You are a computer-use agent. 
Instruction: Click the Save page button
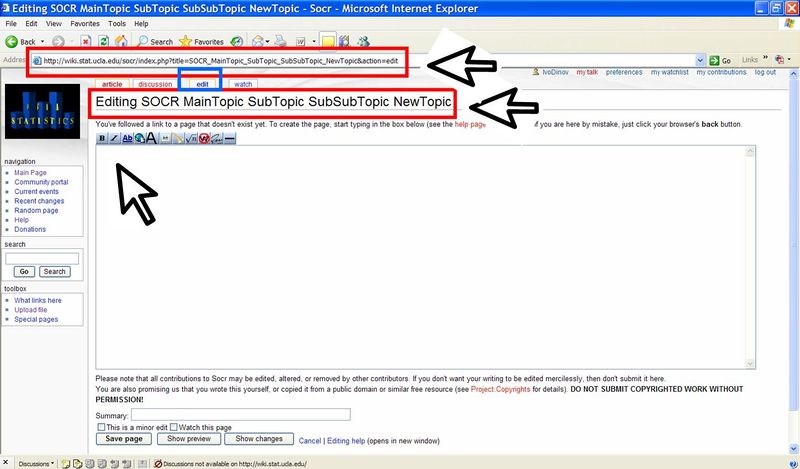(x=124, y=439)
